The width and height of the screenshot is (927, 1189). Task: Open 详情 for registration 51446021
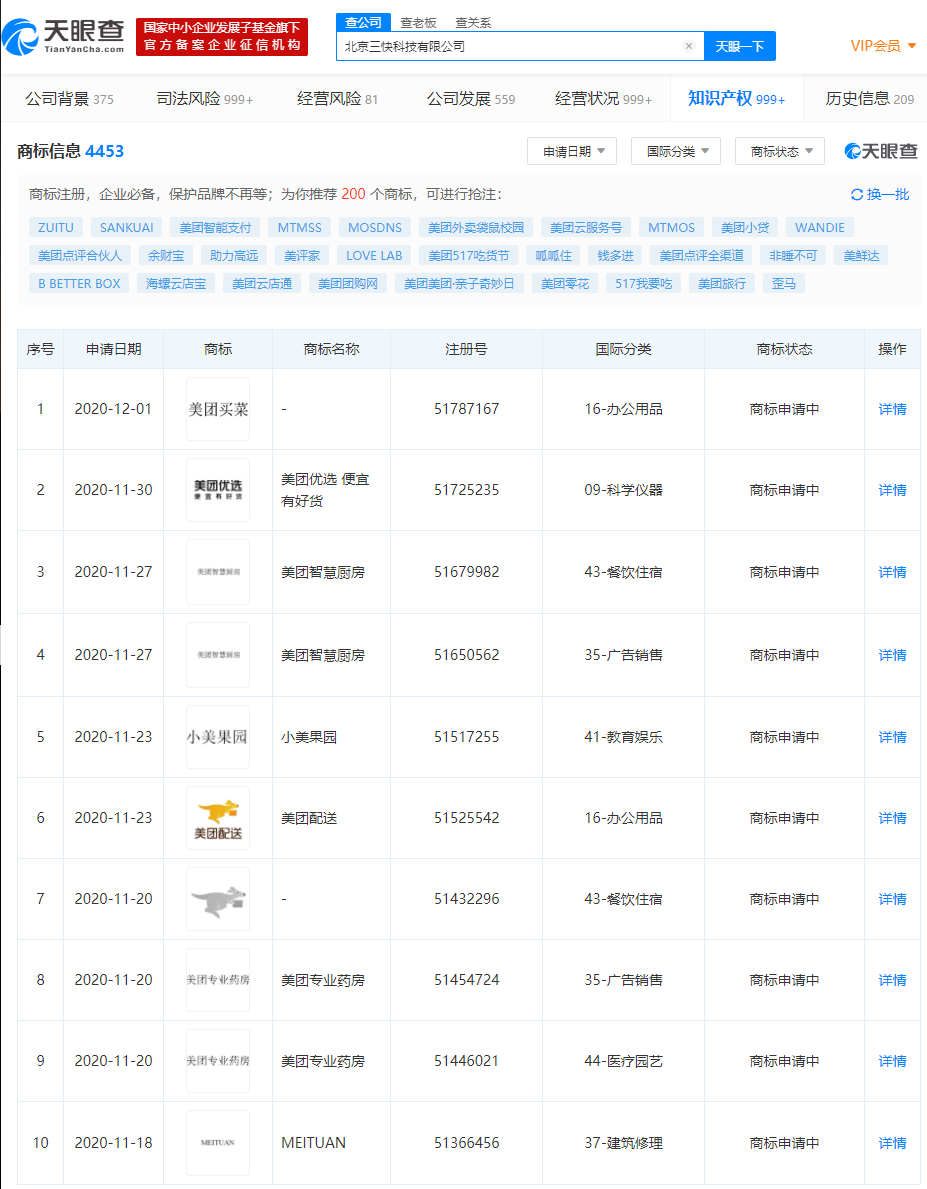pyautogui.click(x=892, y=1062)
